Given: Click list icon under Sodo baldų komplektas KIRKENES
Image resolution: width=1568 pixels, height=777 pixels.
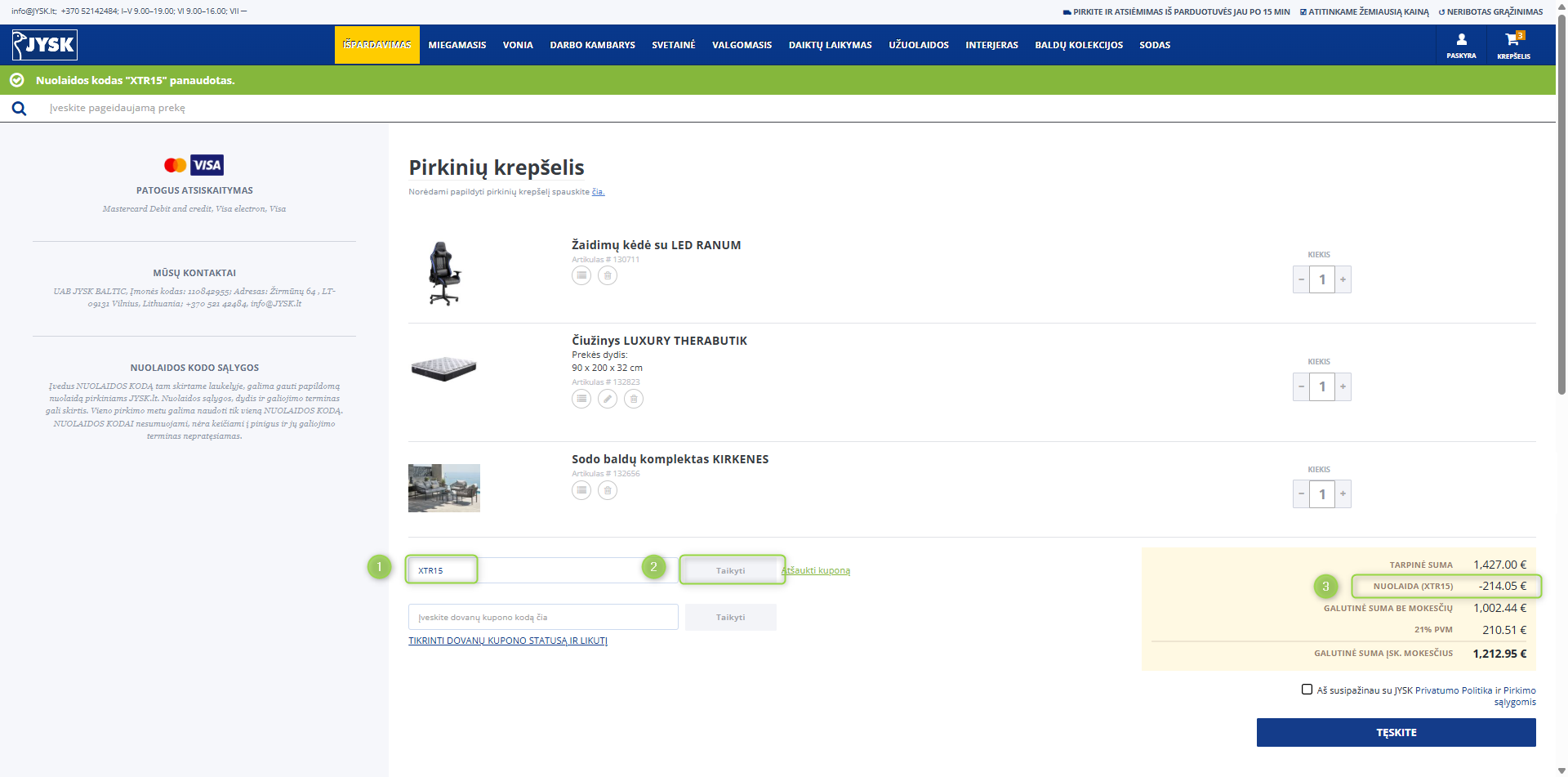Looking at the screenshot, I should (581, 490).
